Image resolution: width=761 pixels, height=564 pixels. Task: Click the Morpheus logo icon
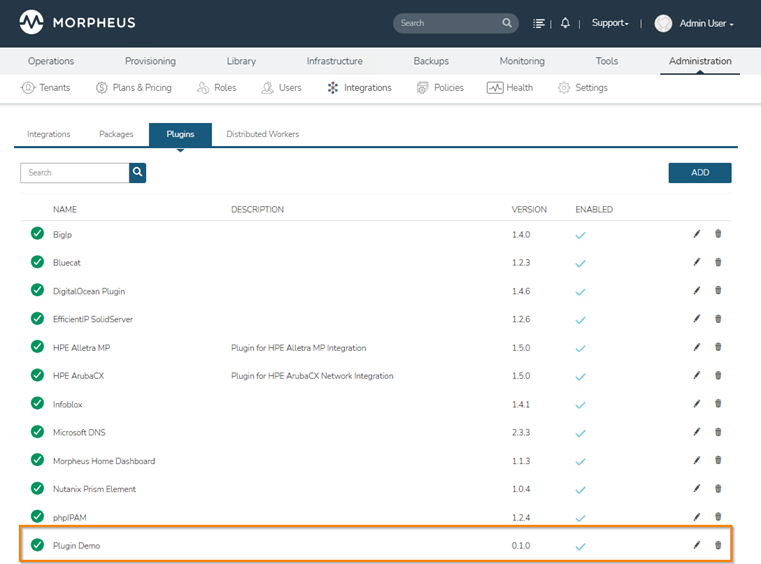click(32, 22)
